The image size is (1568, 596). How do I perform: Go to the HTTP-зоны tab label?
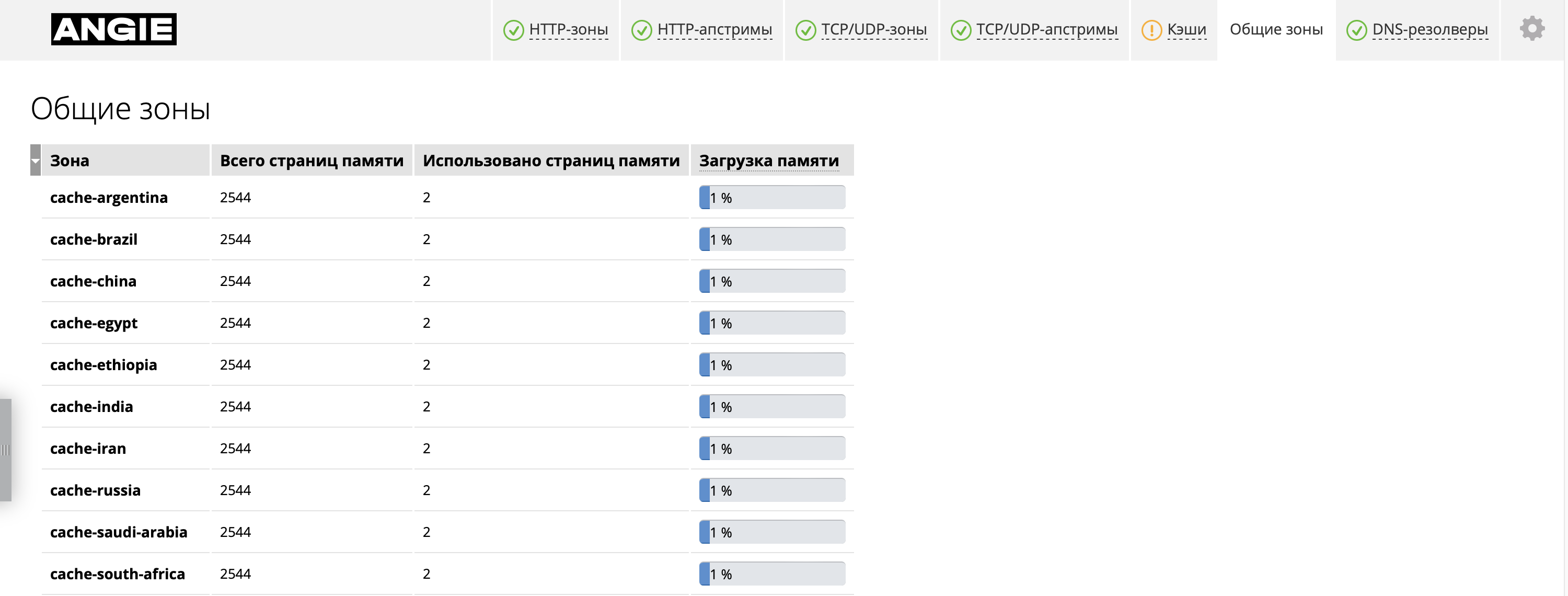click(568, 29)
